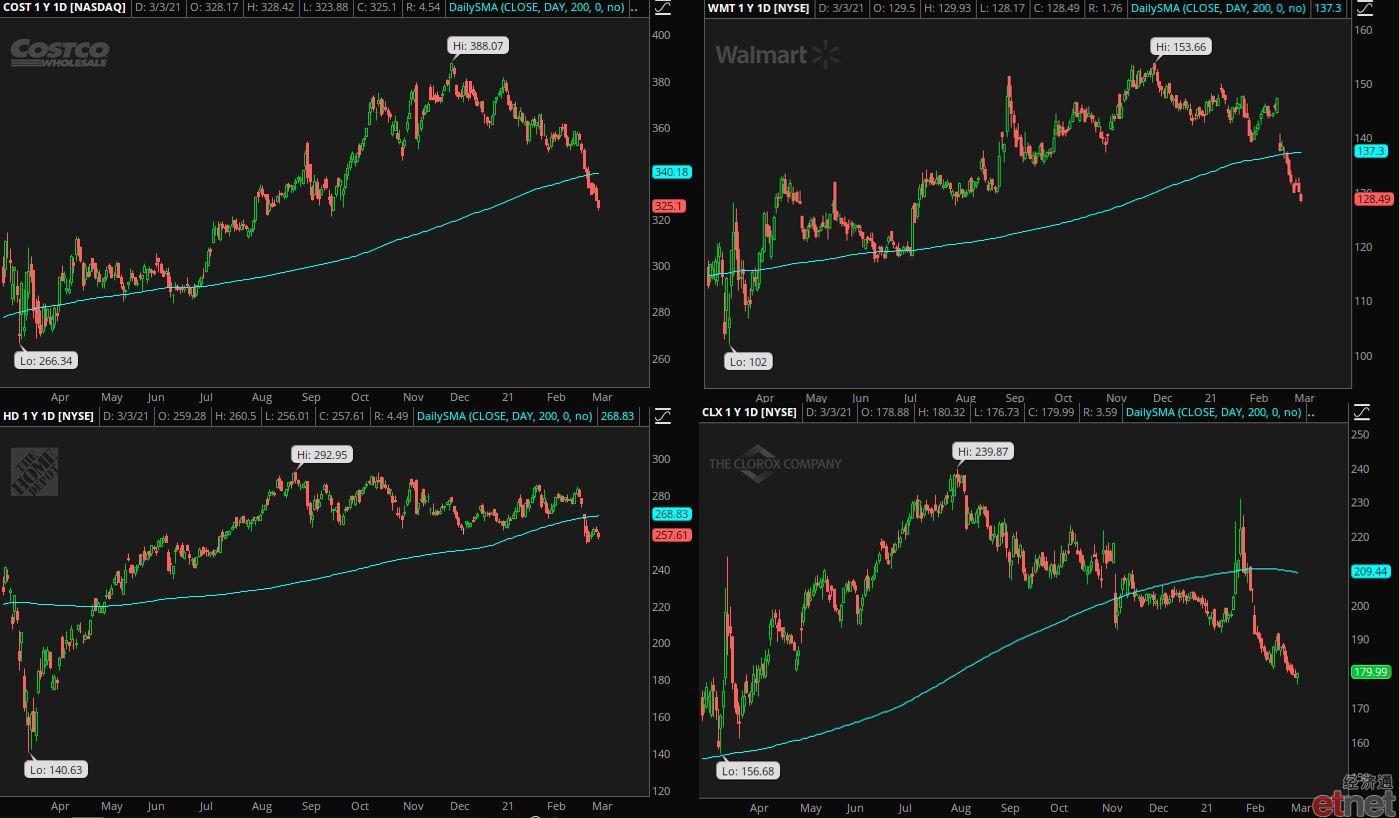Click The Clorox Company logo
Image resolution: width=1399 pixels, height=818 pixels.
click(x=775, y=464)
